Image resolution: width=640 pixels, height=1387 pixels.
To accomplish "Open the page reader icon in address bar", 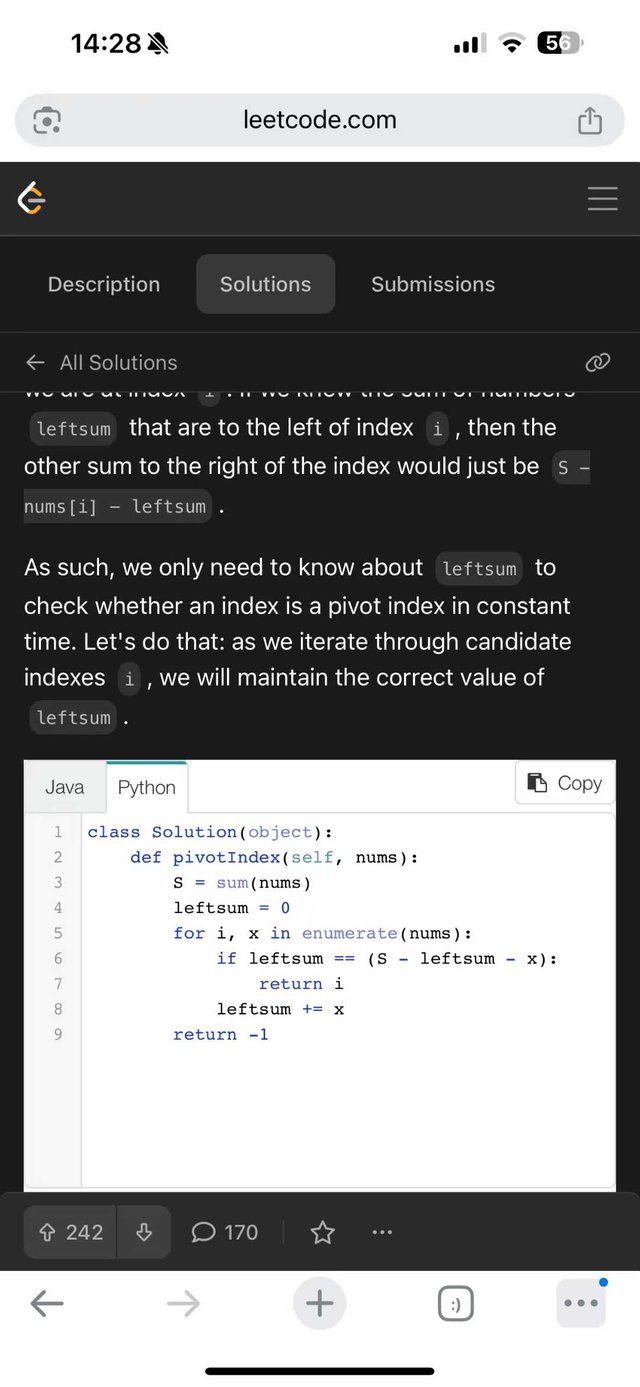I will (47, 120).
